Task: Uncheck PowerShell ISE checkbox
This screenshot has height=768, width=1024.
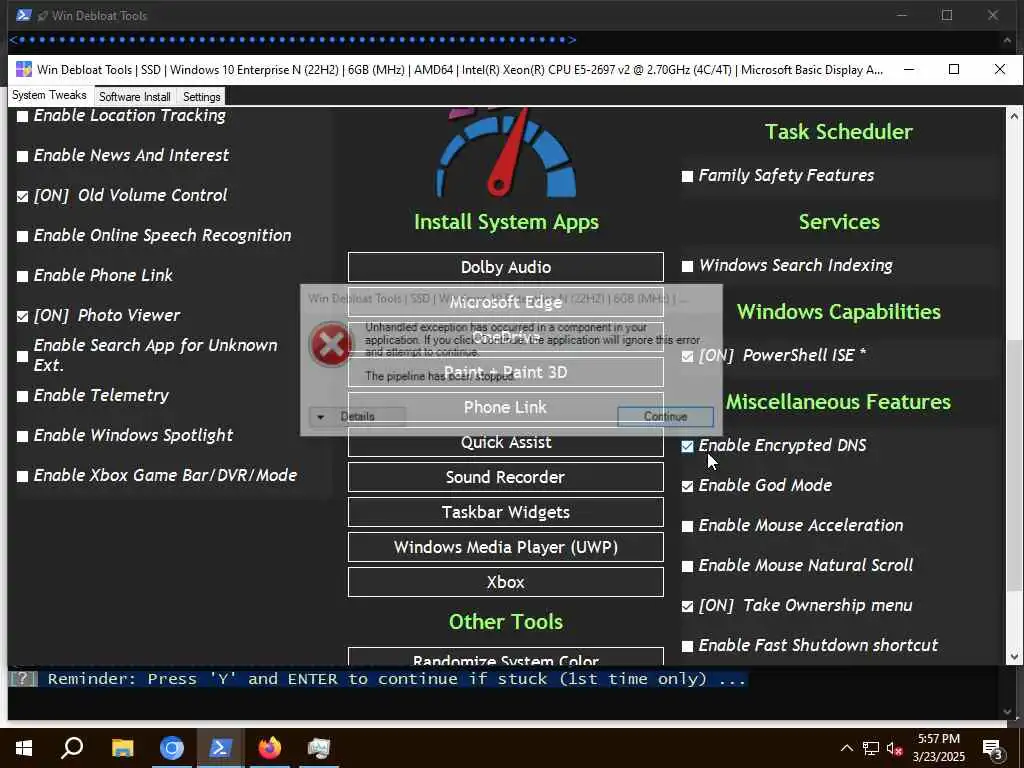Action: pos(687,356)
